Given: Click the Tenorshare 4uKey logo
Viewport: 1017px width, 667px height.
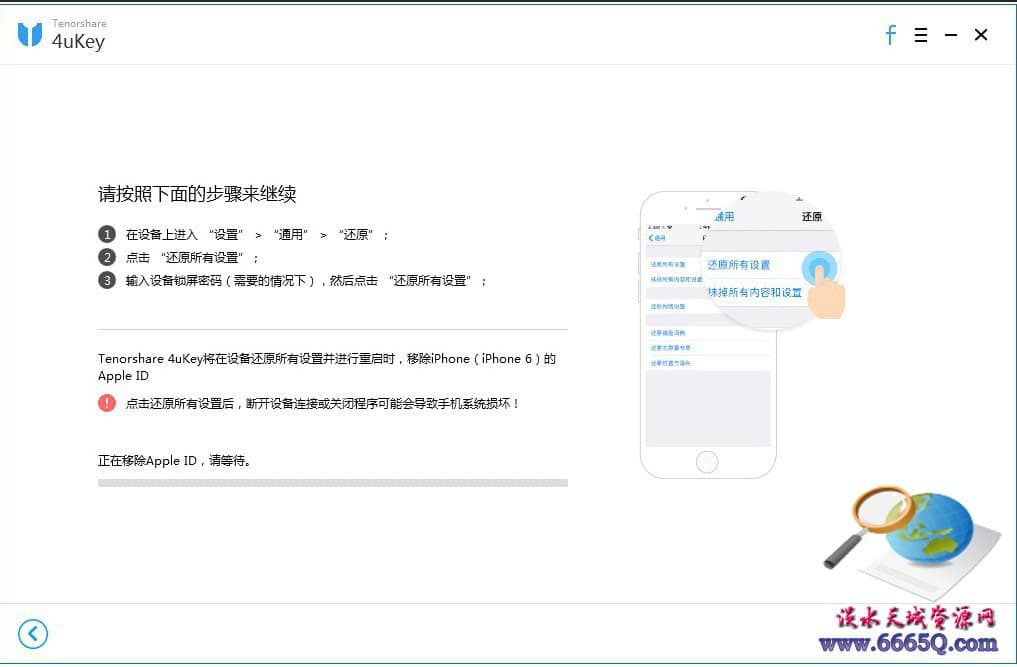Looking at the screenshot, I should point(30,34).
